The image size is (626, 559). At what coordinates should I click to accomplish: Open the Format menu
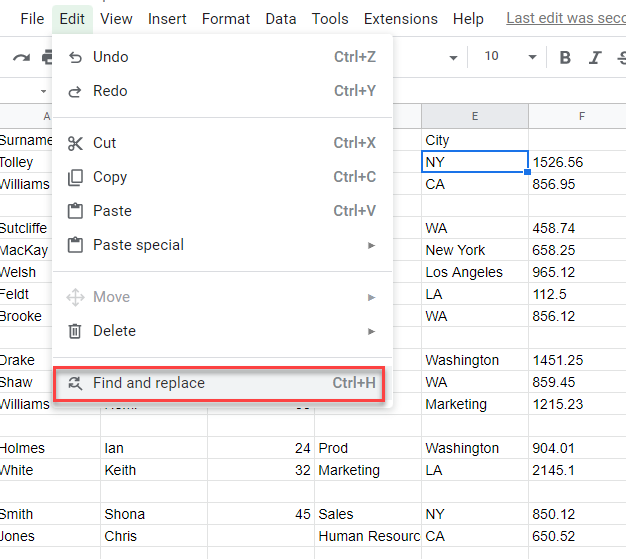click(226, 19)
